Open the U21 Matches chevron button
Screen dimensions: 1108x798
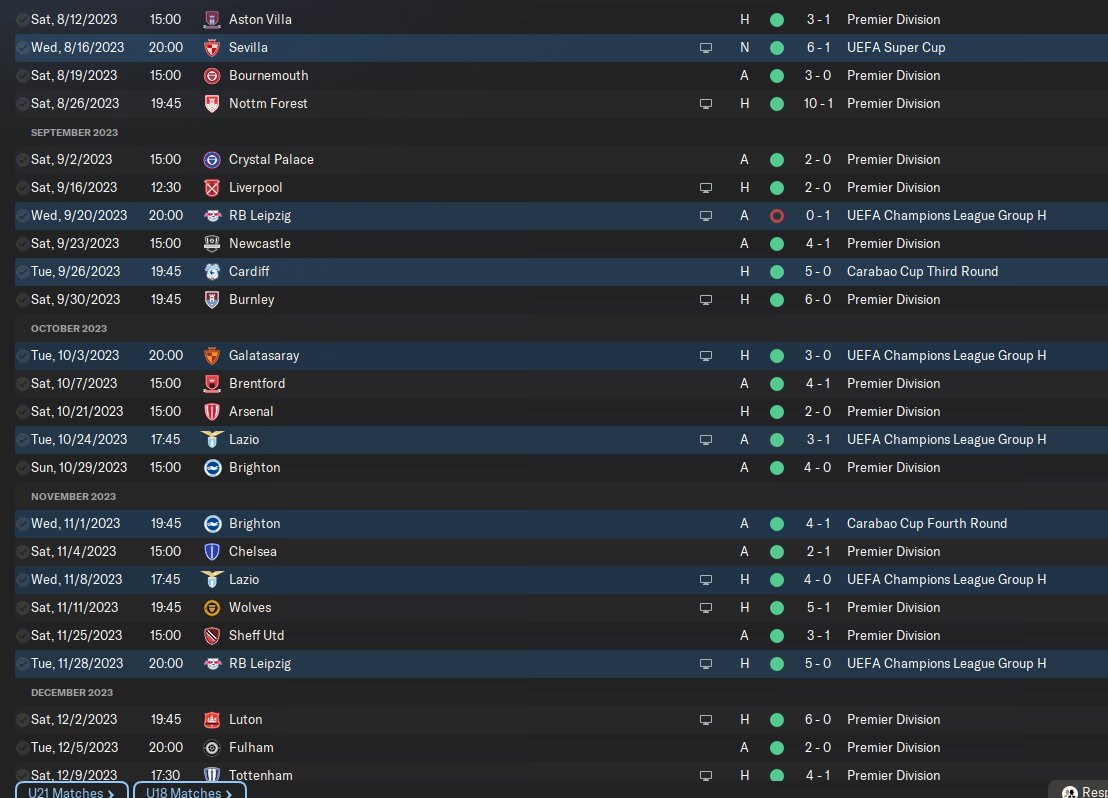[x=72, y=792]
